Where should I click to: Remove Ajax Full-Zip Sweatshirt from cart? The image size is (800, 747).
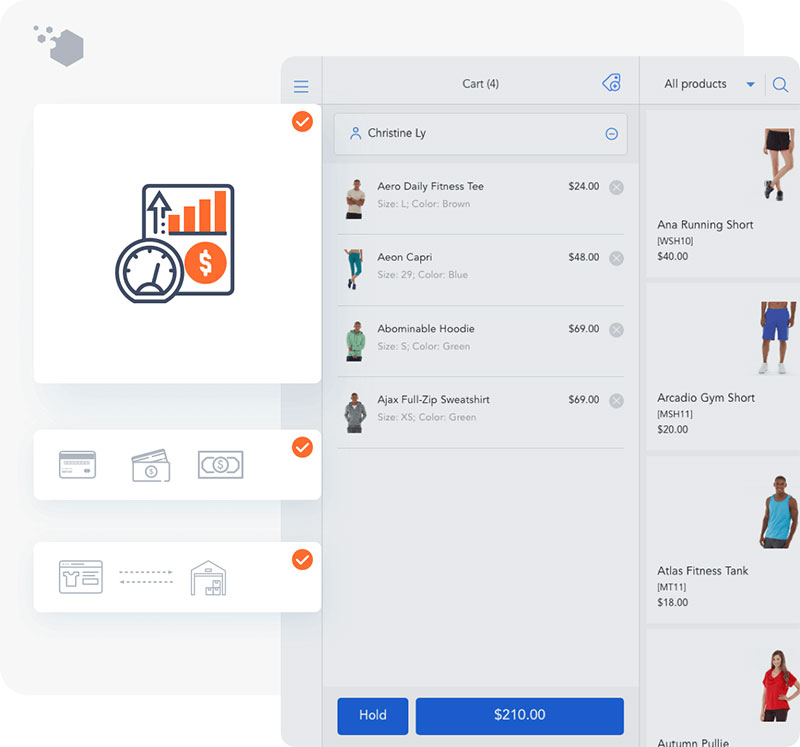[x=616, y=401]
